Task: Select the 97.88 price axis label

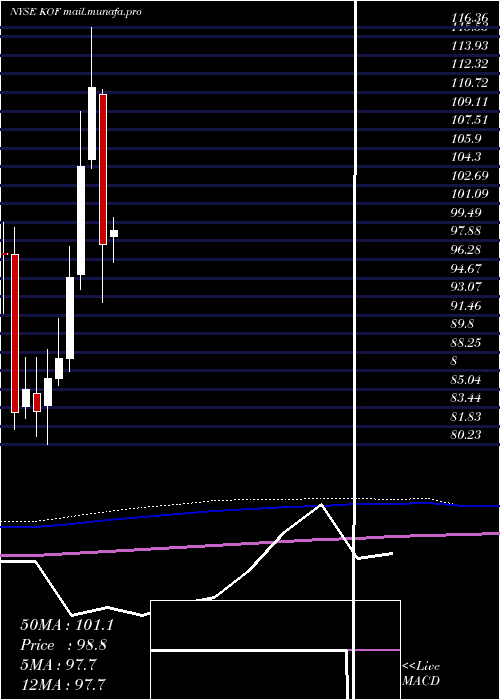Action: [x=467, y=231]
